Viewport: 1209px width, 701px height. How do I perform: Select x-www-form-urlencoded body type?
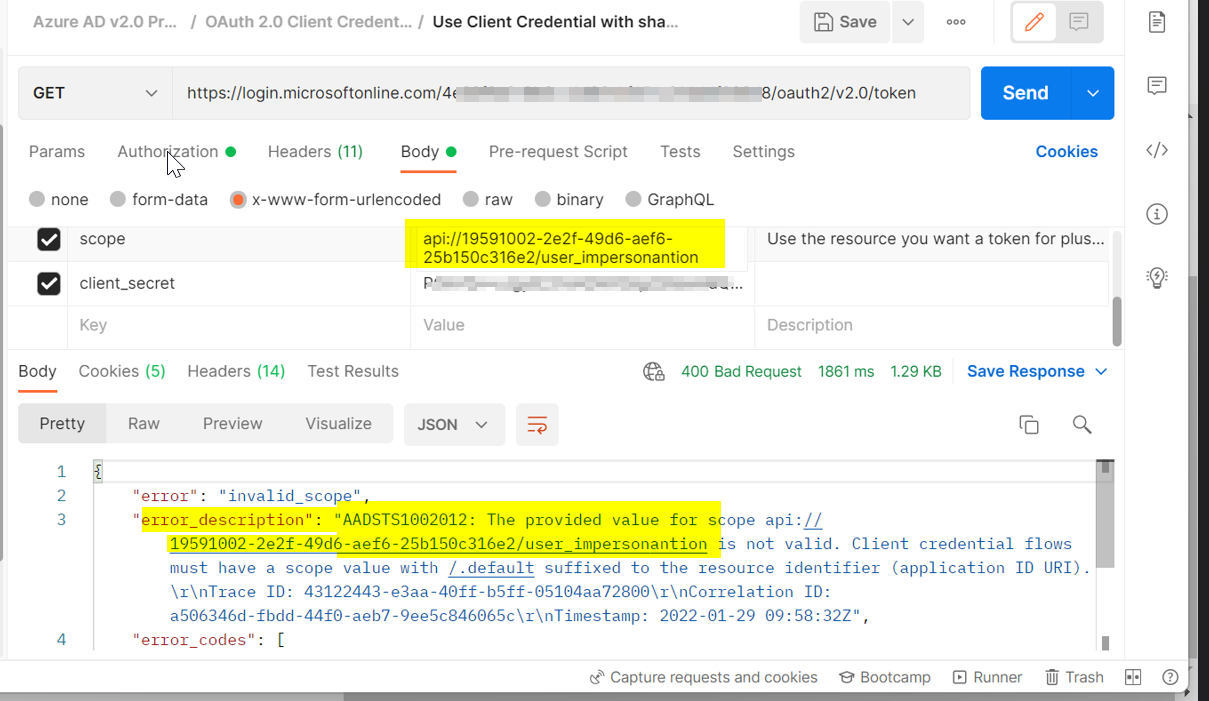pyautogui.click(x=238, y=199)
